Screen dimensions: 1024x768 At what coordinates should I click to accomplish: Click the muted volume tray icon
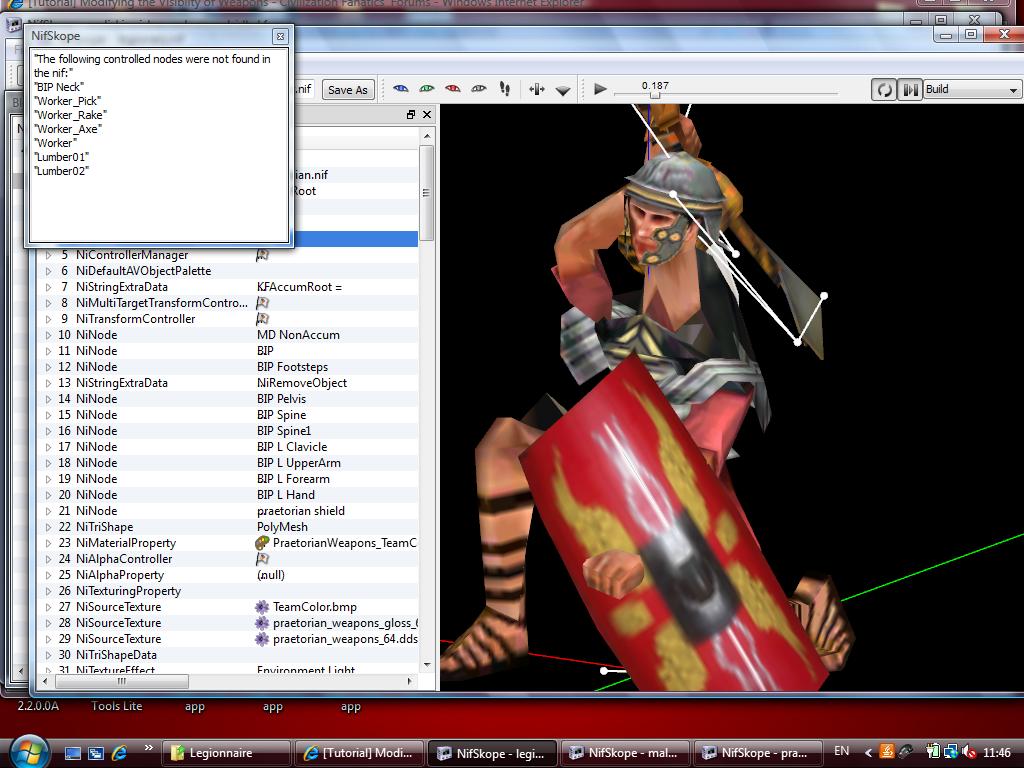pyautogui.click(x=969, y=752)
